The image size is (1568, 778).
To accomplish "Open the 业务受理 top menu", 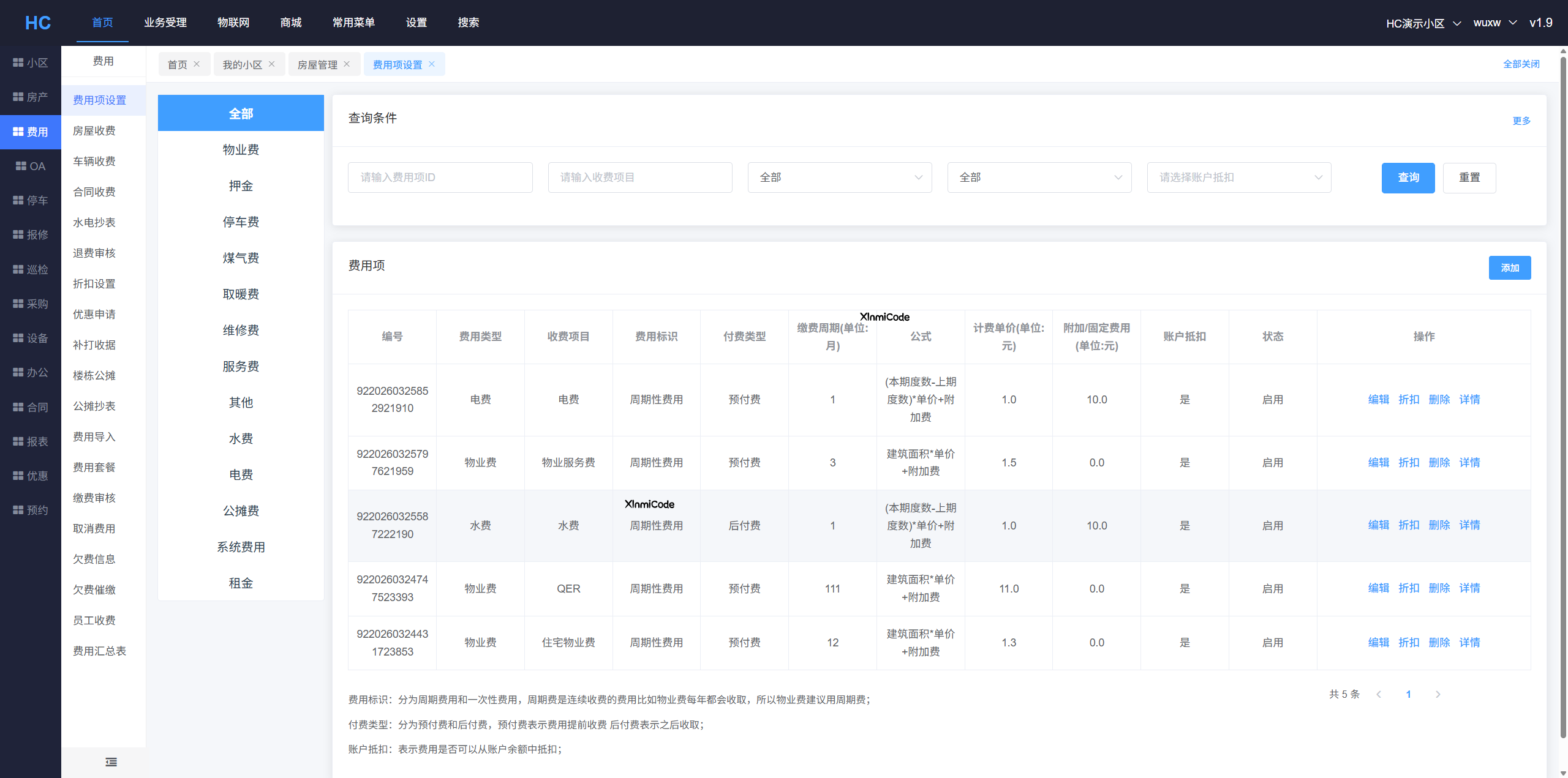I will (x=165, y=23).
